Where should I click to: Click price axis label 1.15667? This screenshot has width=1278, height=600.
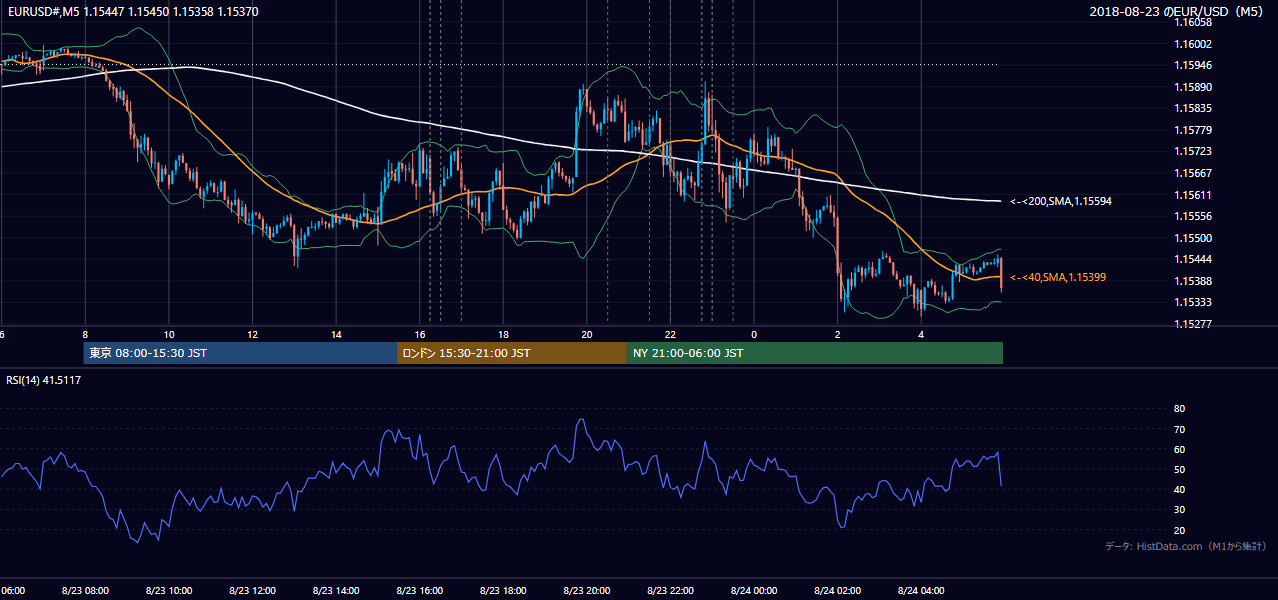1194,173
